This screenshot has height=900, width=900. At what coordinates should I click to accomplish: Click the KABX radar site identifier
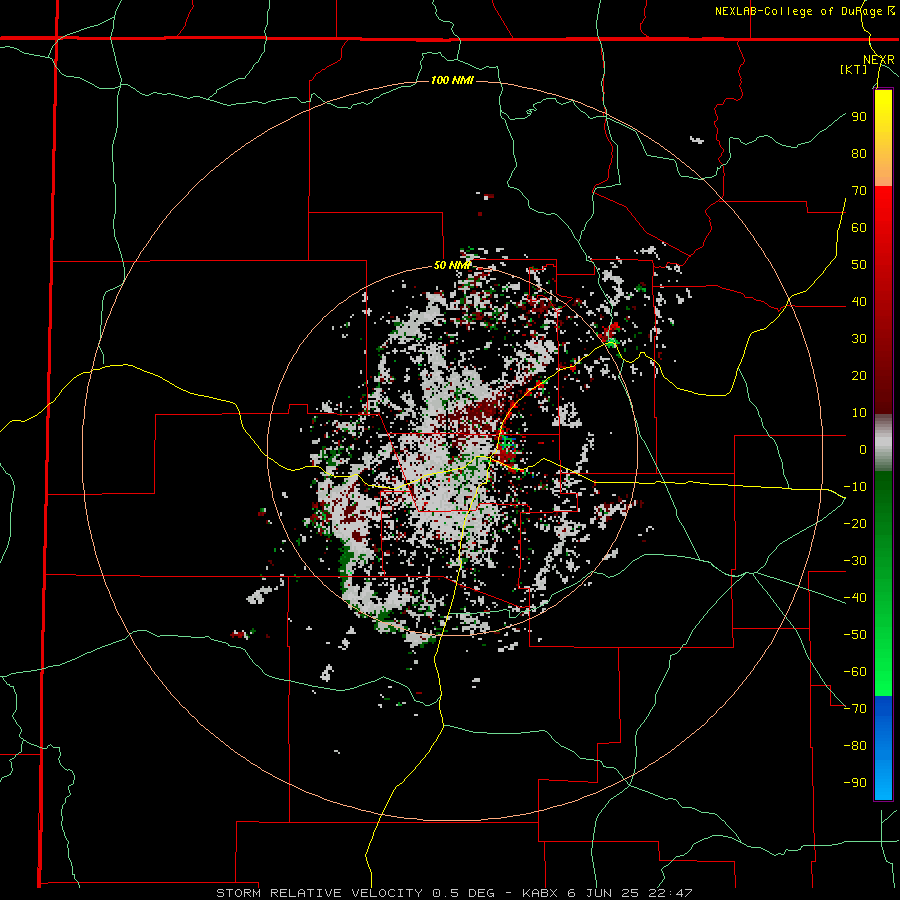pyautogui.click(x=541, y=893)
